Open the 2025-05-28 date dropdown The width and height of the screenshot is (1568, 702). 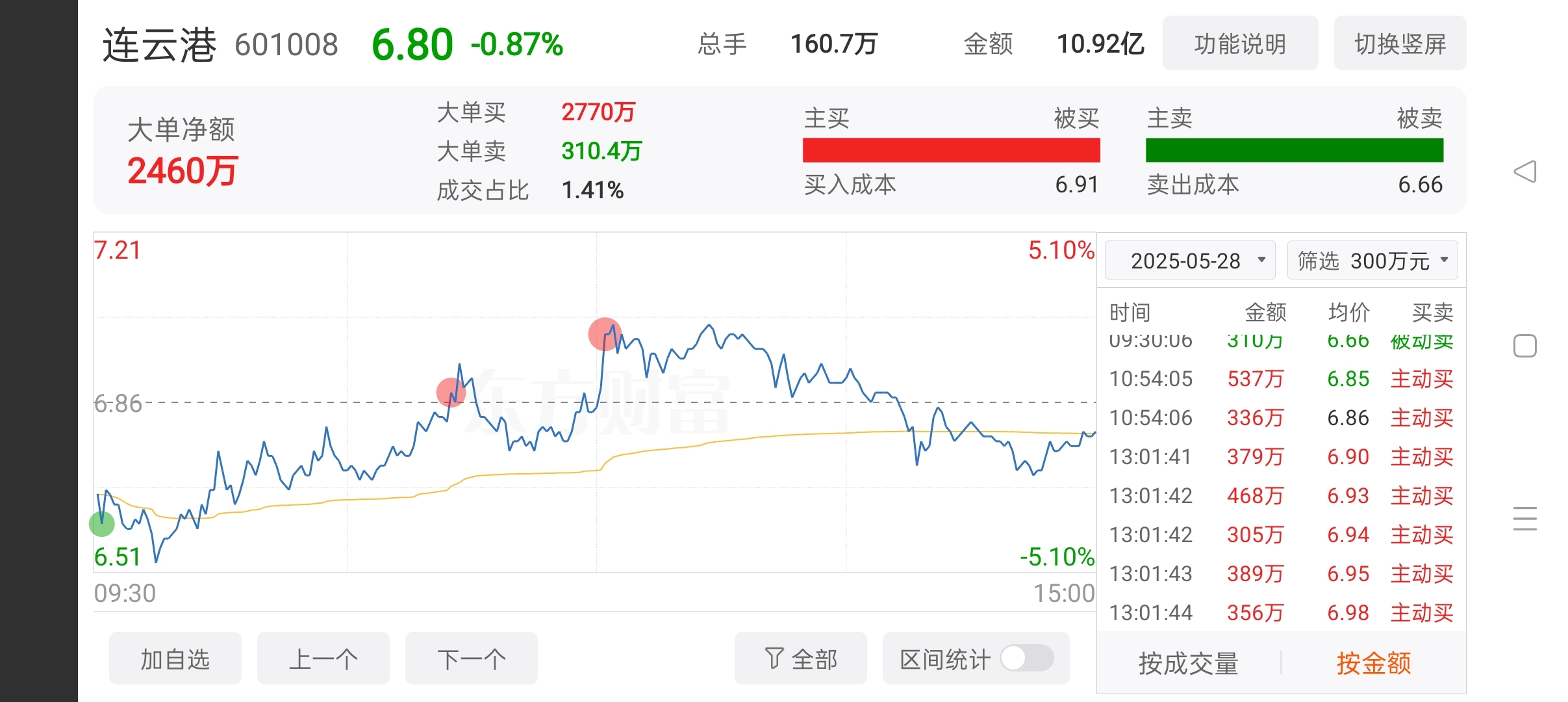[x=1190, y=260]
